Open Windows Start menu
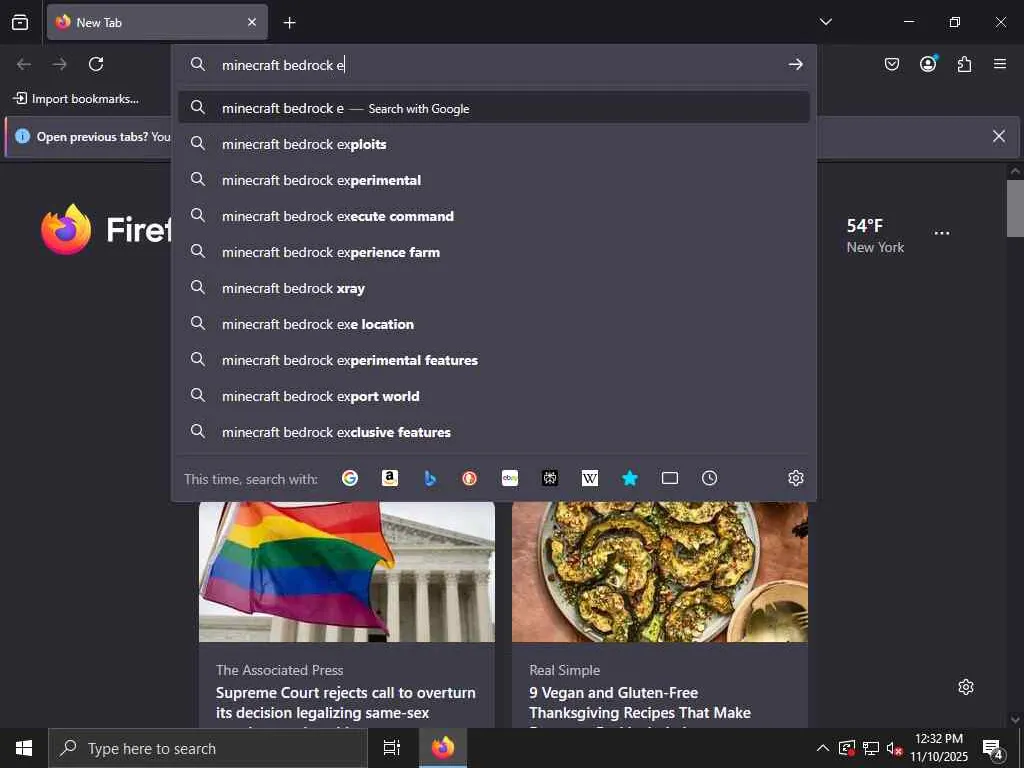 point(24,748)
